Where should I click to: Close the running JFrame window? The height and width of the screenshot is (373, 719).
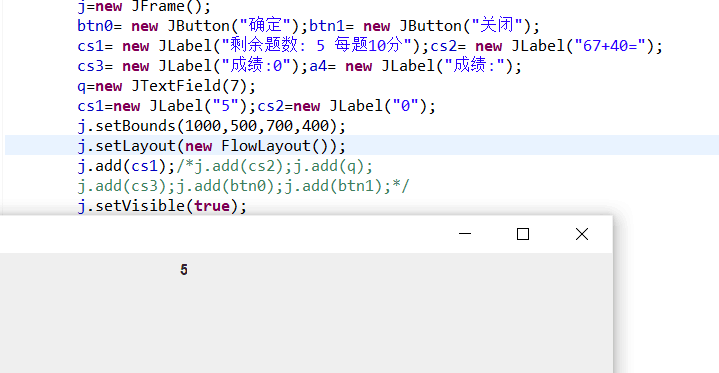pyautogui.click(x=581, y=234)
